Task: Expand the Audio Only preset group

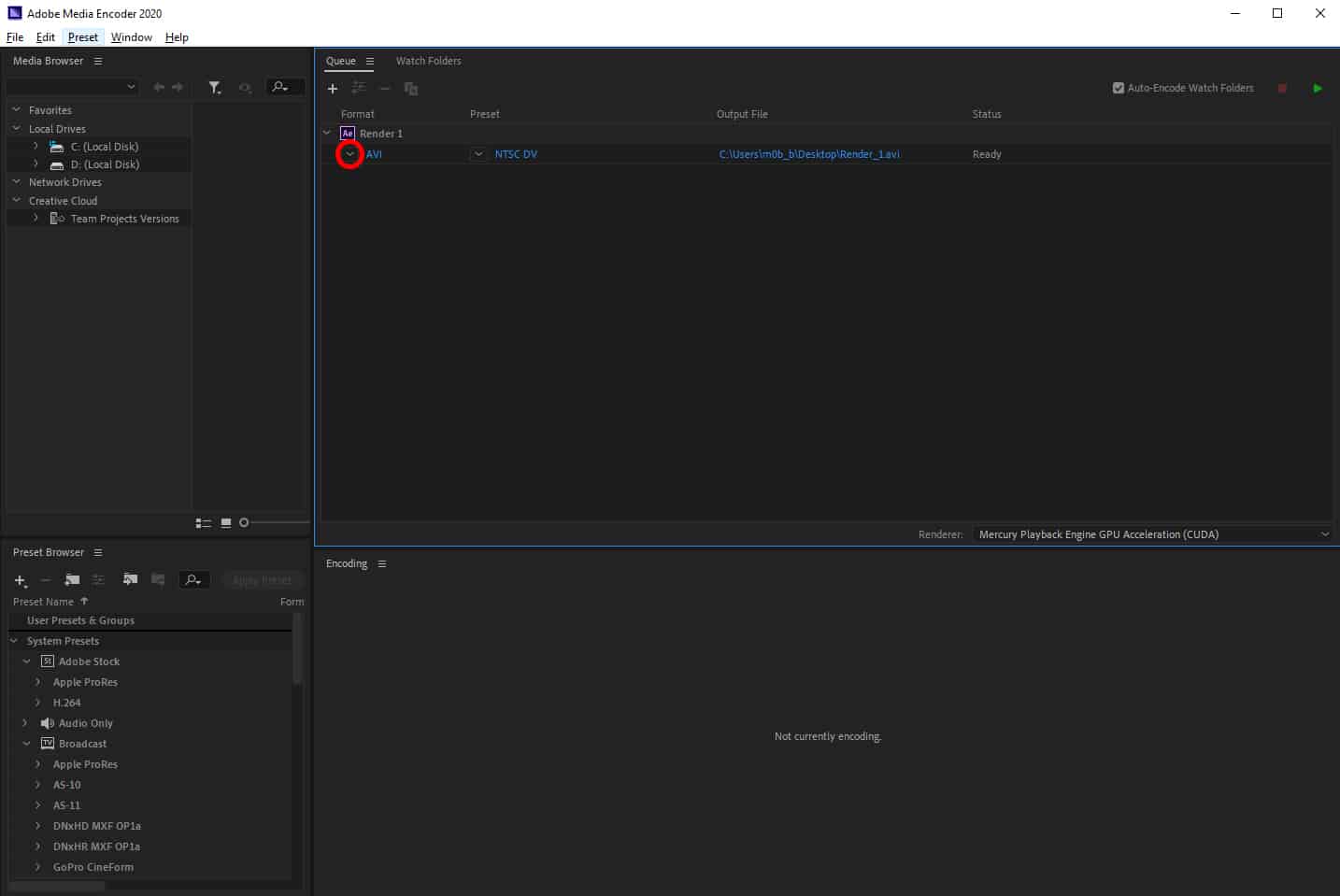Action: 25,723
